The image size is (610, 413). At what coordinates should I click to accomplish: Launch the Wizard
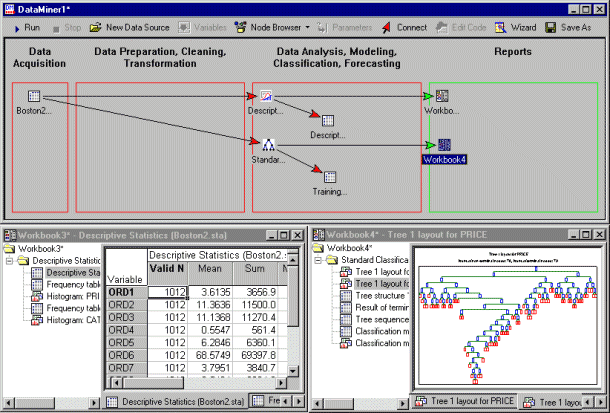515,28
